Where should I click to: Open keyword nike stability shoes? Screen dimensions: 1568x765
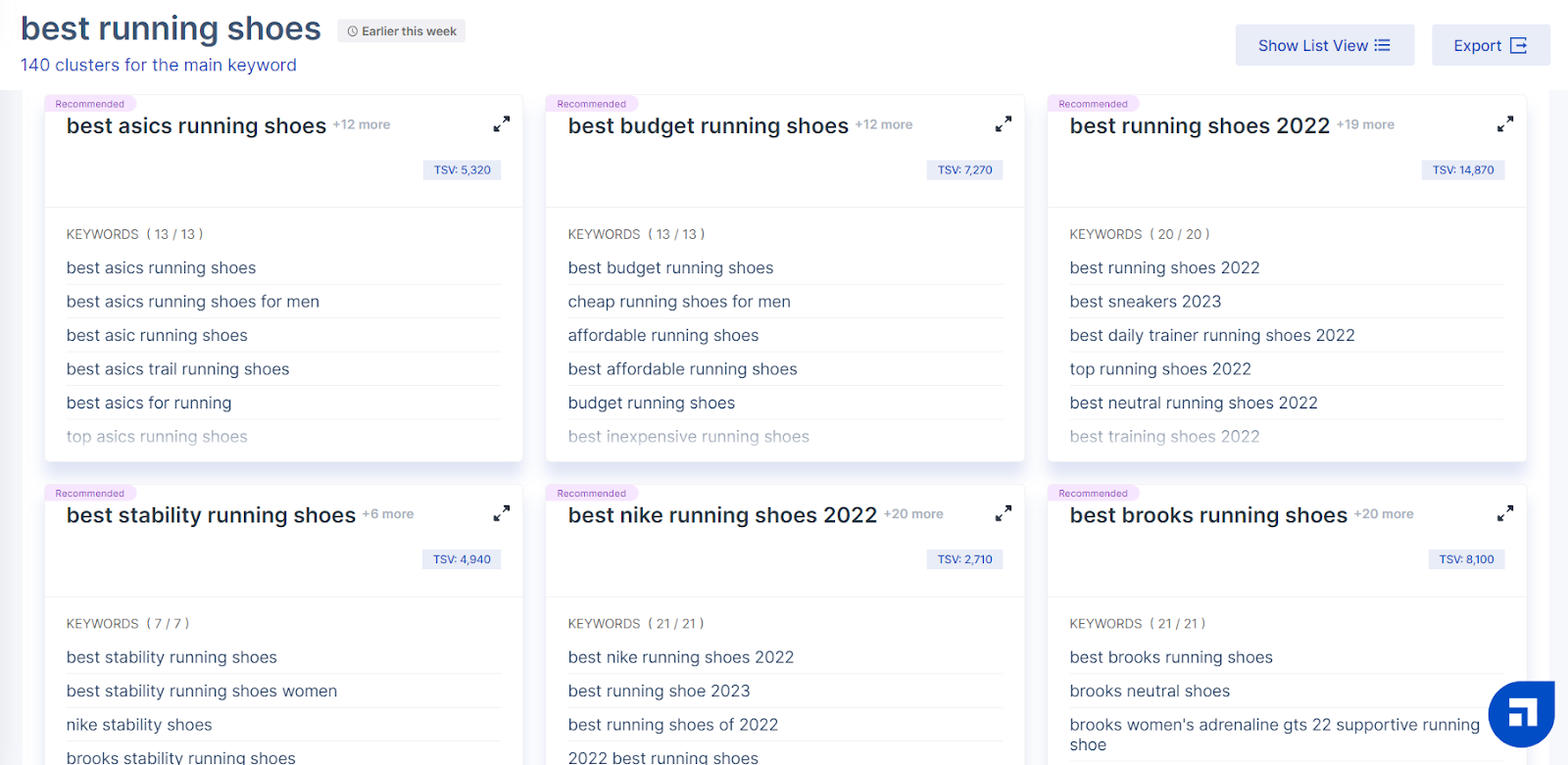(x=139, y=725)
